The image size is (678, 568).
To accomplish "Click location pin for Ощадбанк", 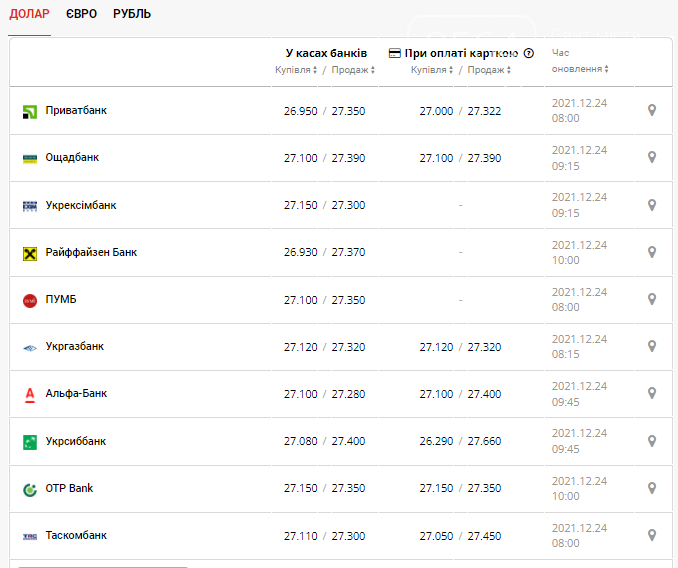I will [x=652, y=157].
